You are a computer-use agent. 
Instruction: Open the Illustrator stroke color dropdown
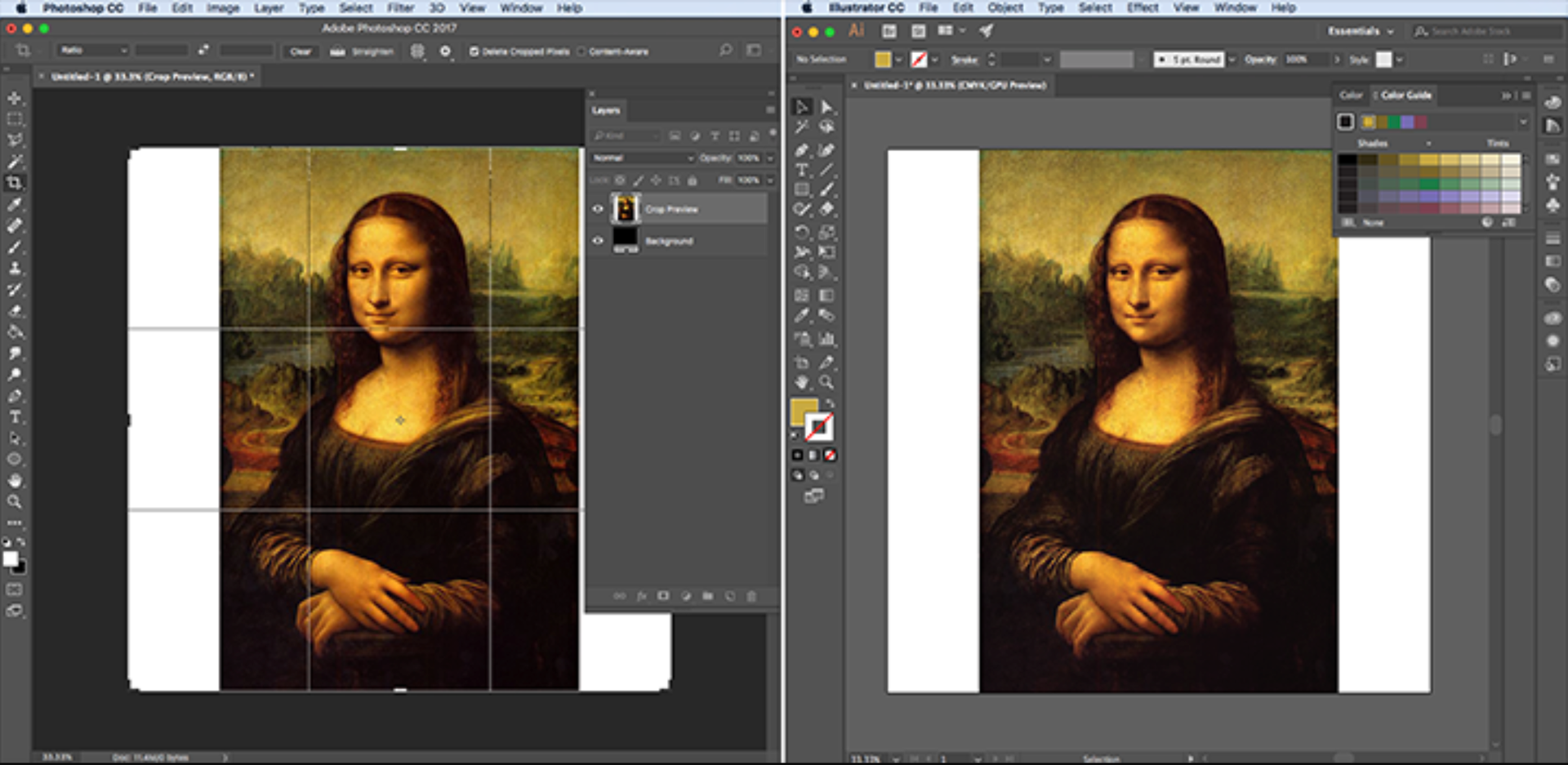(x=934, y=60)
